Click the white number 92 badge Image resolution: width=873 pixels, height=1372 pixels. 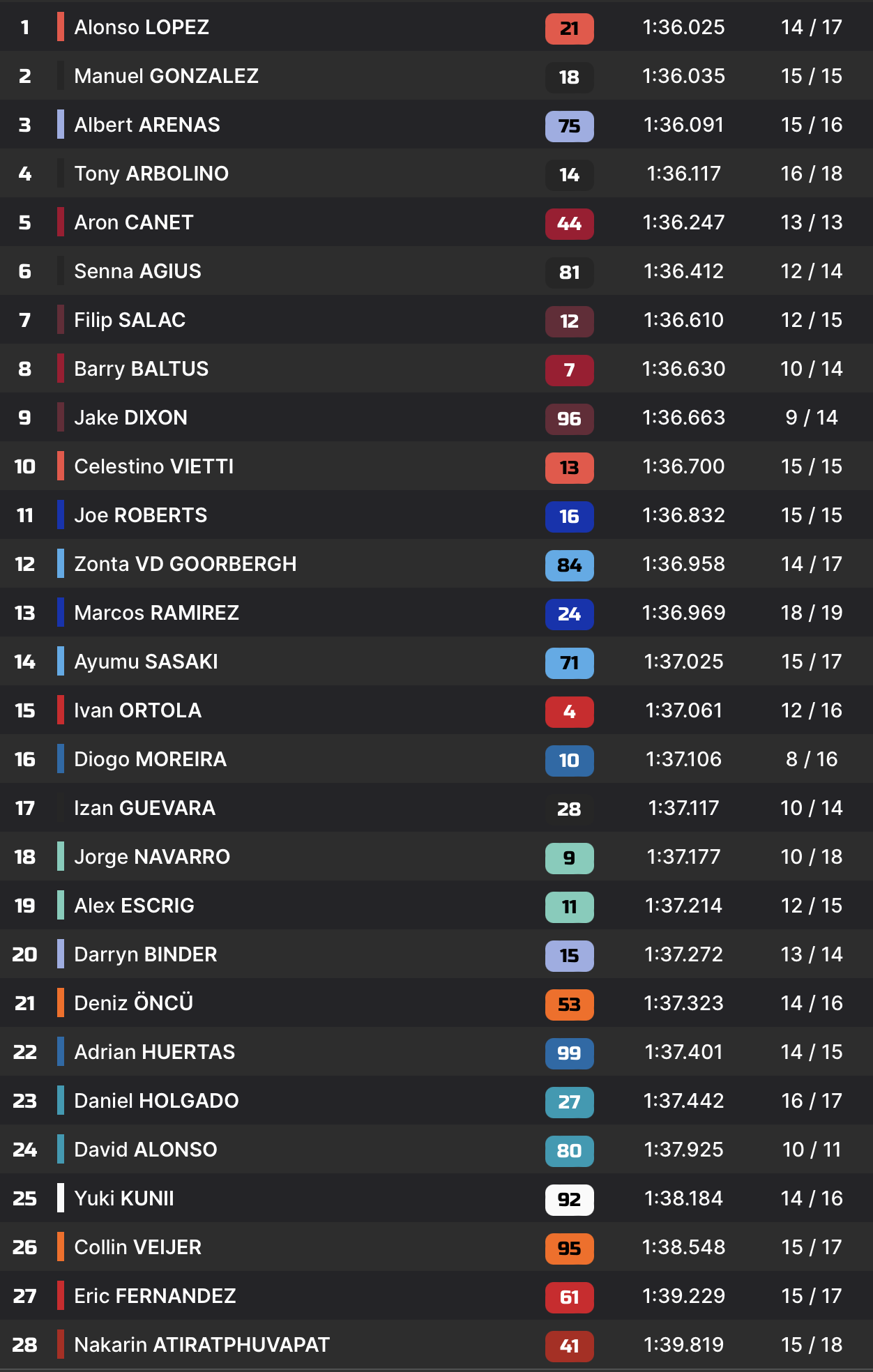[x=569, y=1200]
